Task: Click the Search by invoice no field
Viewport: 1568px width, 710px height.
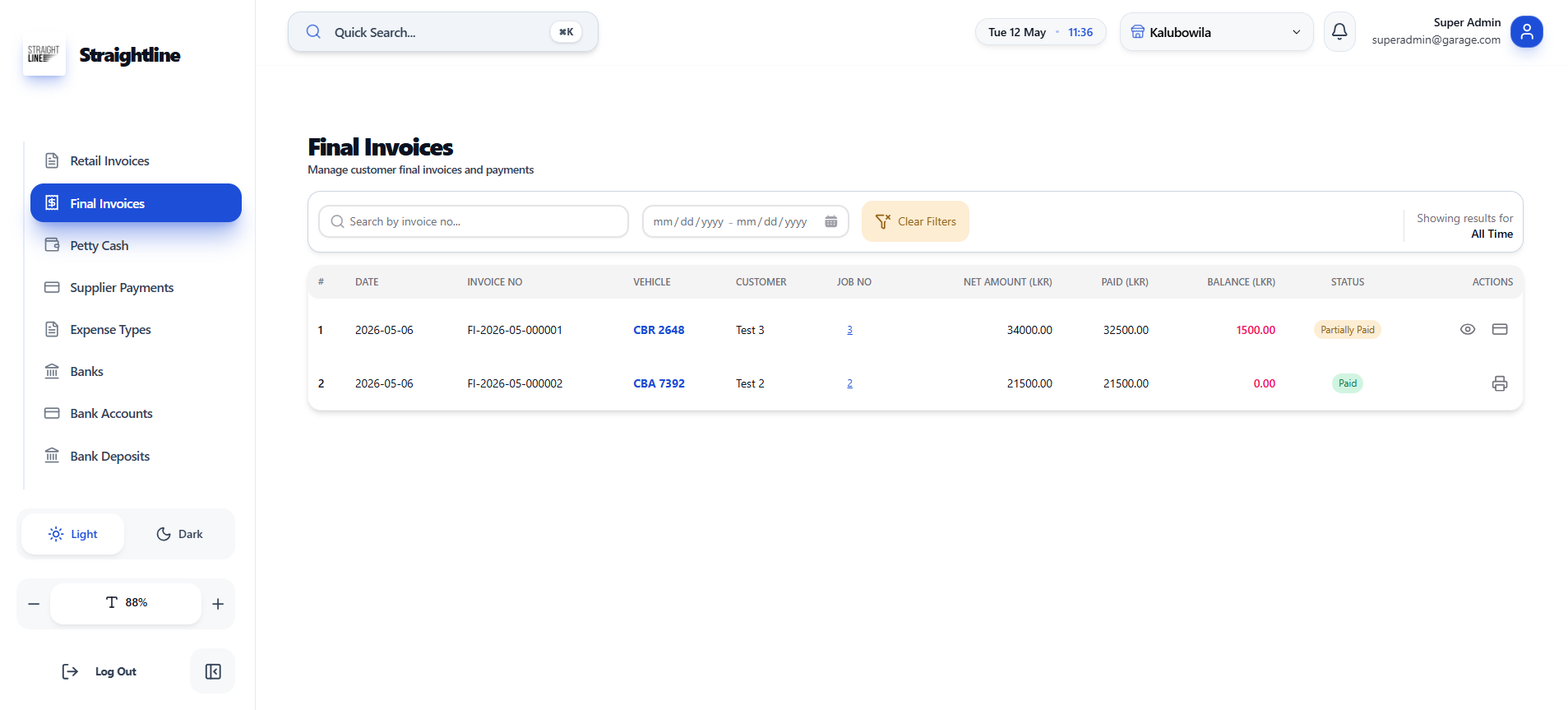Action: pos(474,221)
